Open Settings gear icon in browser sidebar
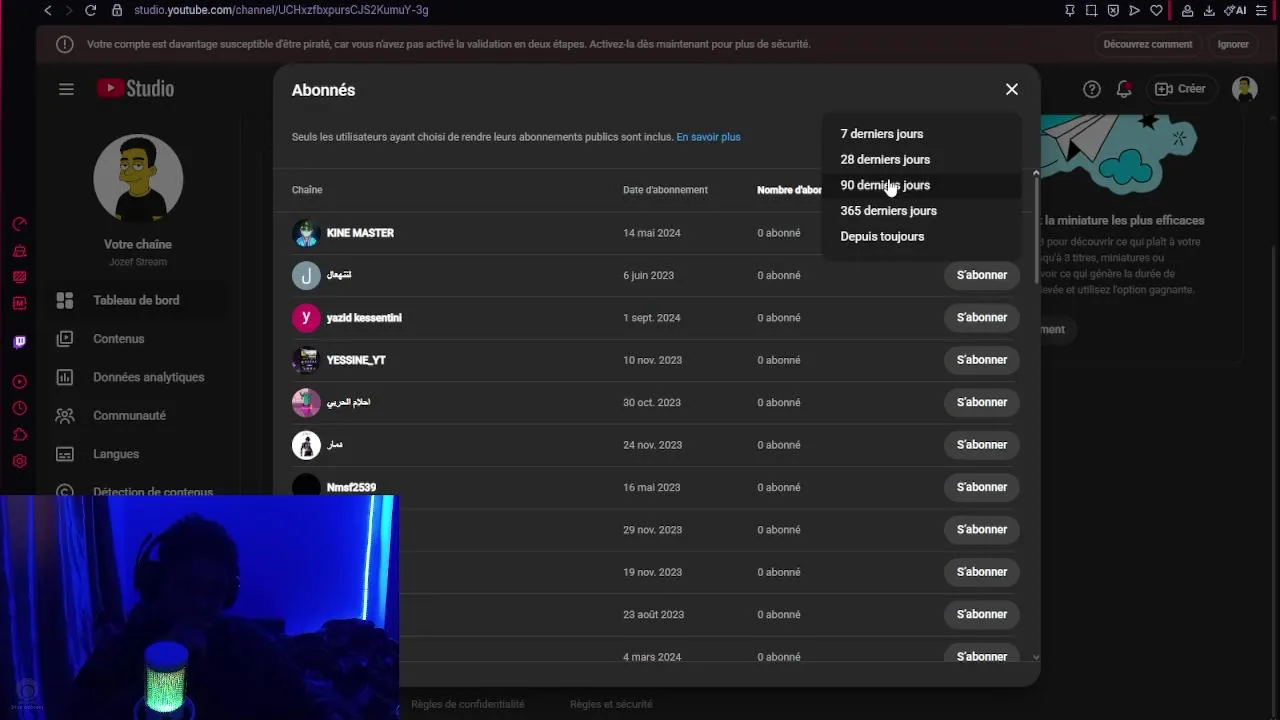This screenshot has width=1280, height=720. pyautogui.click(x=19, y=461)
